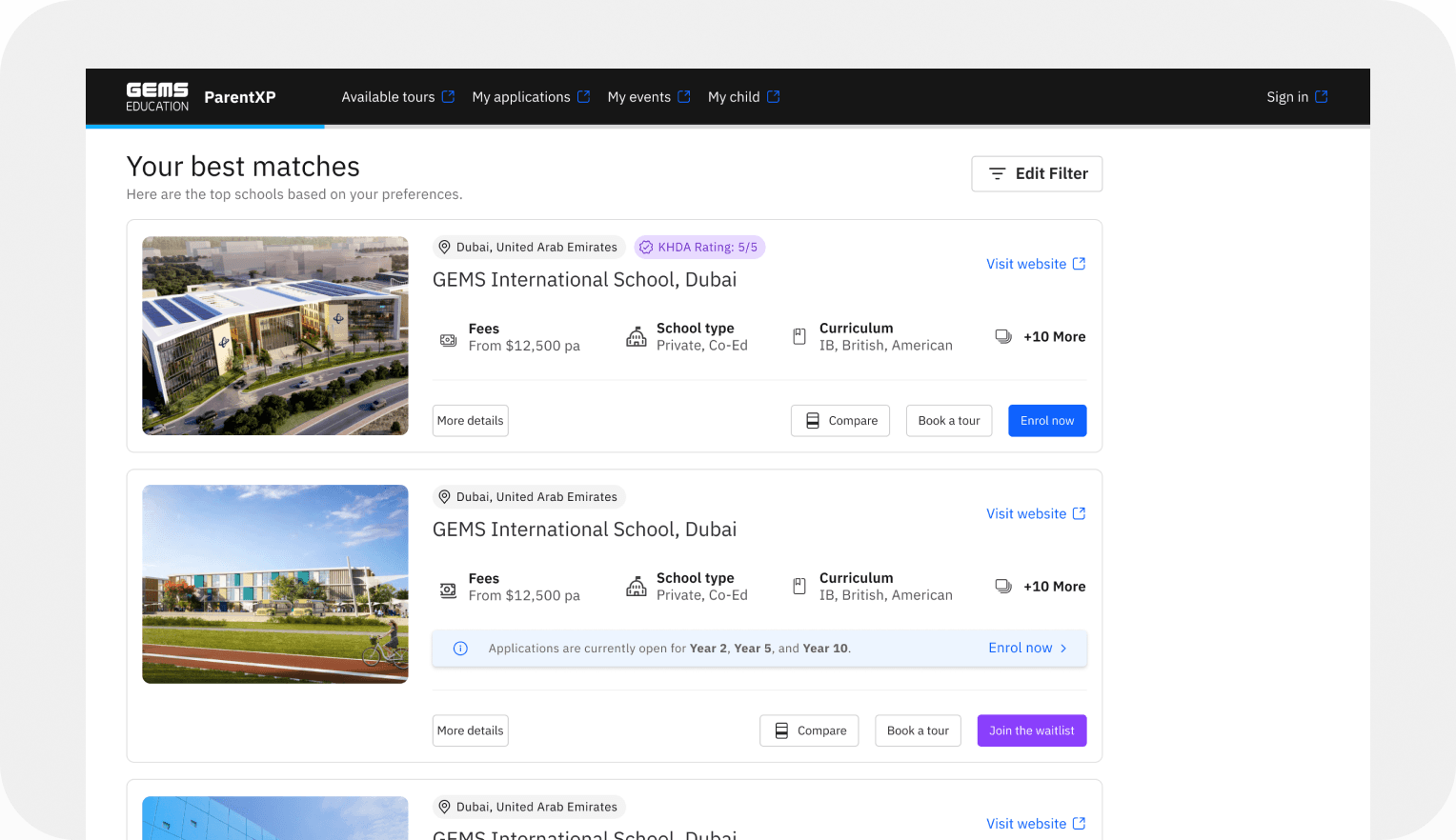Click Book a tour on the second card
Image resolution: width=1456 pixels, height=840 pixels.
click(x=917, y=730)
